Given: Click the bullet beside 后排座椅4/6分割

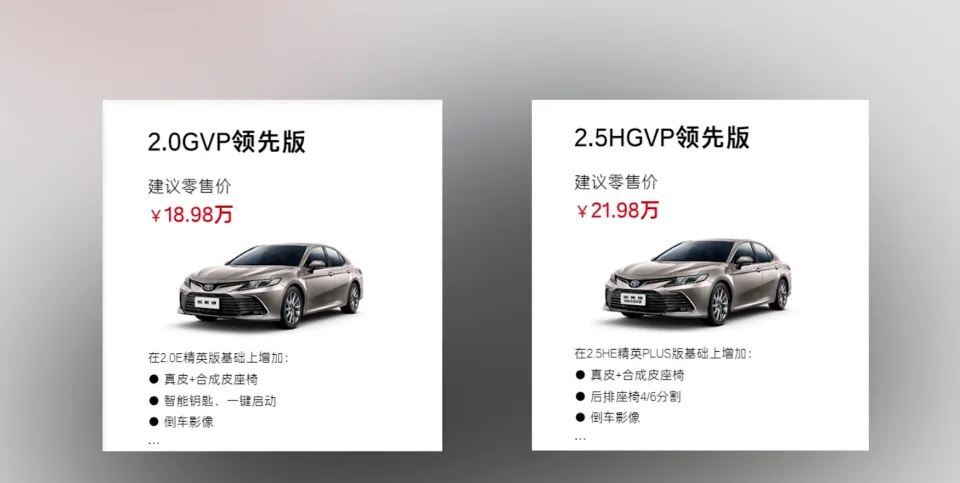Looking at the screenshot, I should click(x=580, y=396).
